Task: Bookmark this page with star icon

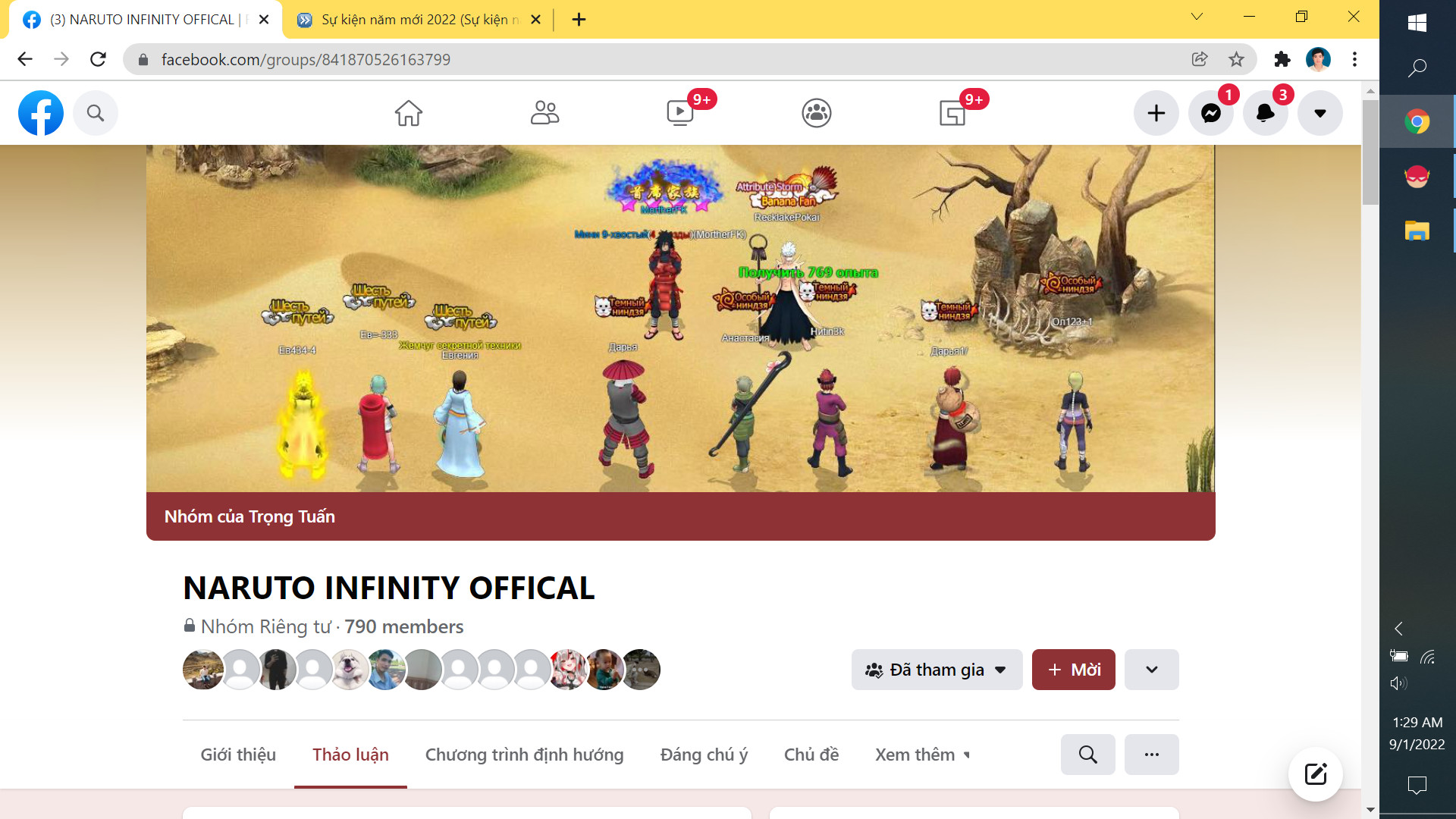Action: tap(1236, 59)
